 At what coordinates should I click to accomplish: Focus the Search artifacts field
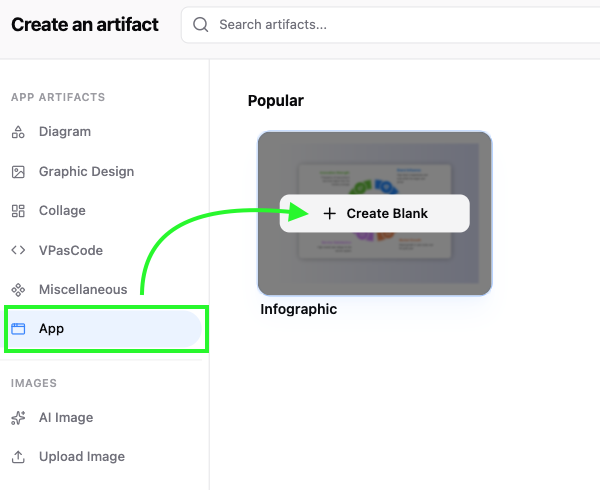pyautogui.click(x=390, y=25)
